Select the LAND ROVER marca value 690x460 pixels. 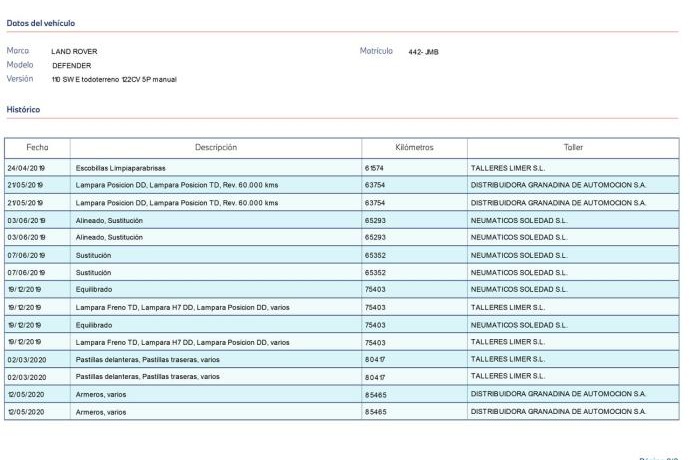[74, 51]
